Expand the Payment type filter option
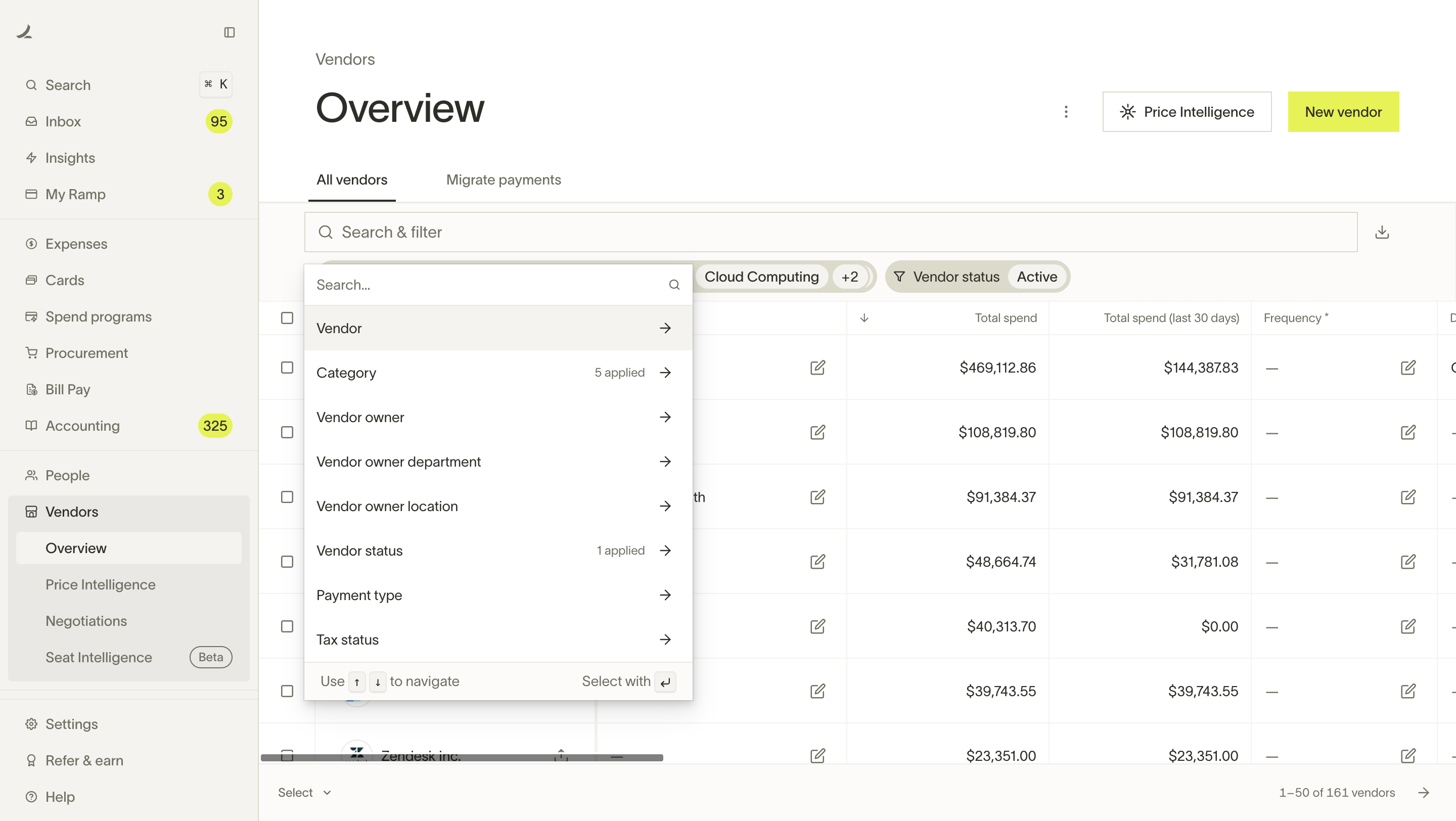1456x821 pixels. tap(498, 595)
